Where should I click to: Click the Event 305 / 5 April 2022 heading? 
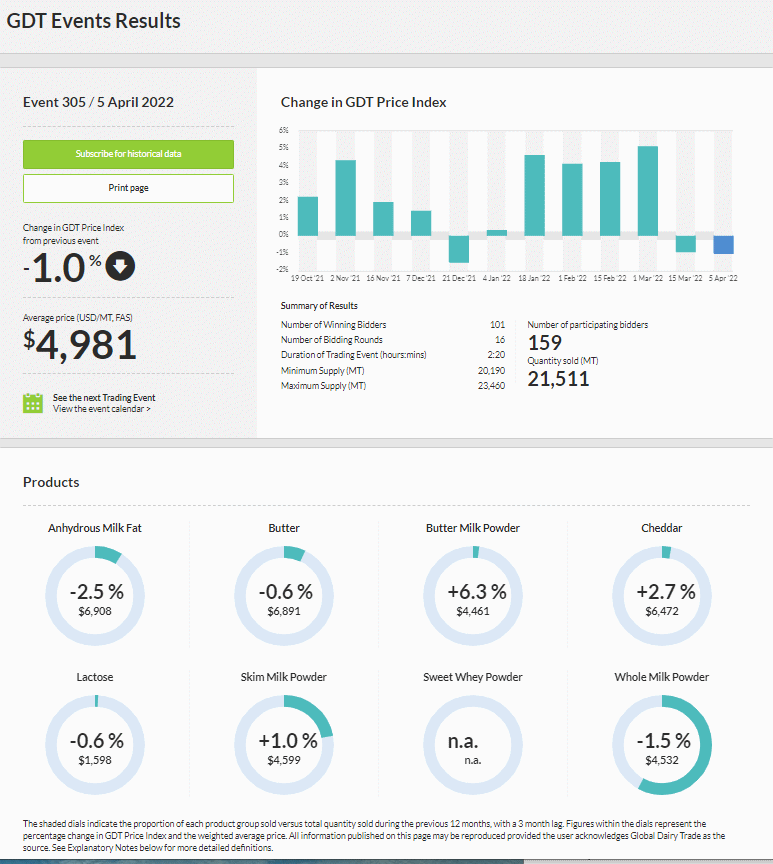[98, 102]
